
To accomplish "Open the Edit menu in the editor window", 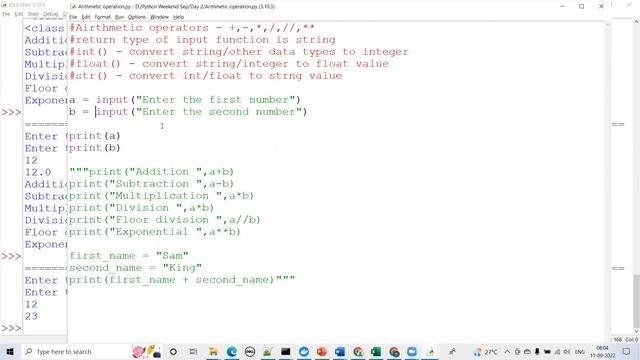I will pyautogui.click(x=86, y=17).
